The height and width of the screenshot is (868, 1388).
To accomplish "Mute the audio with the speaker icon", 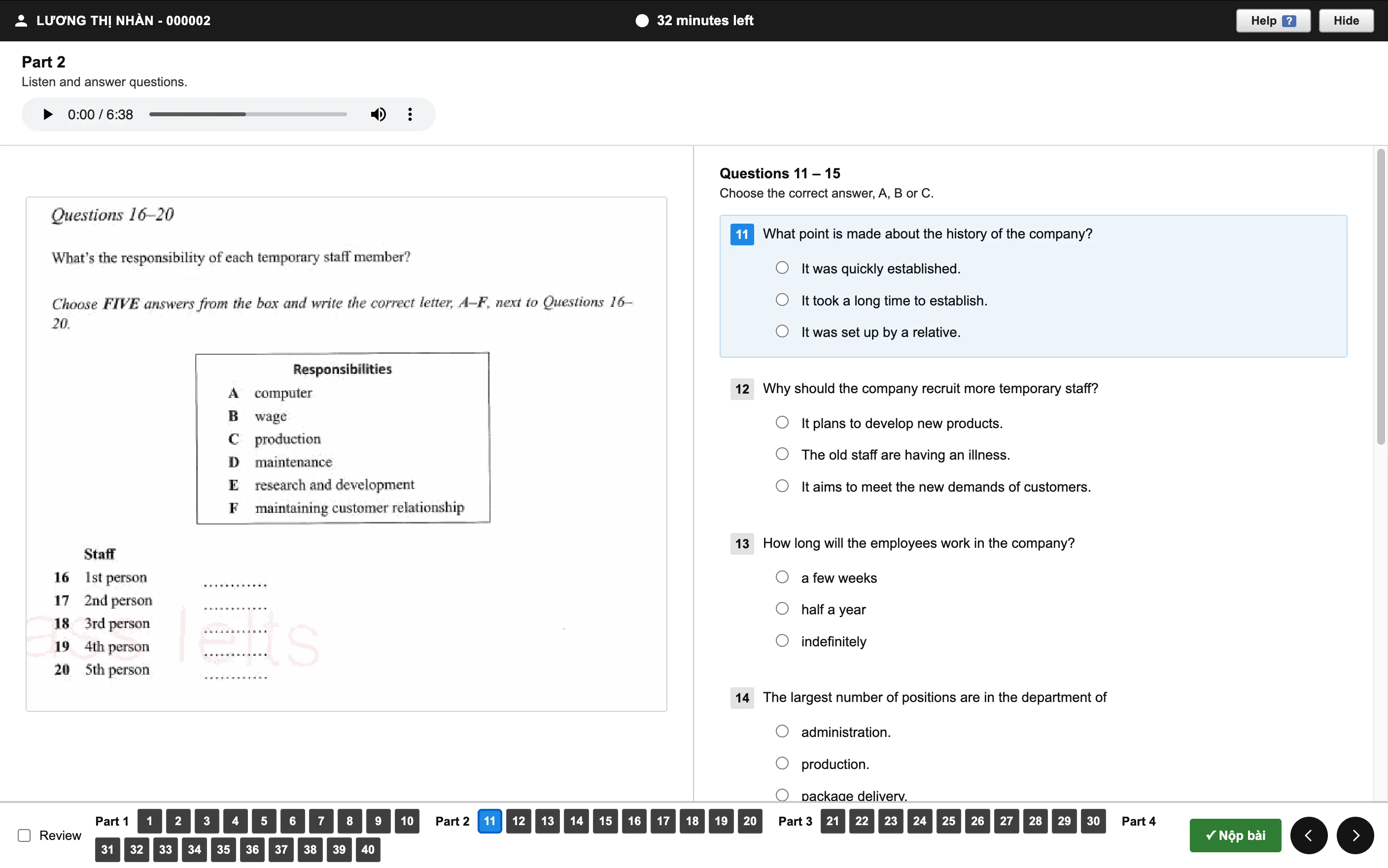I will pyautogui.click(x=378, y=114).
